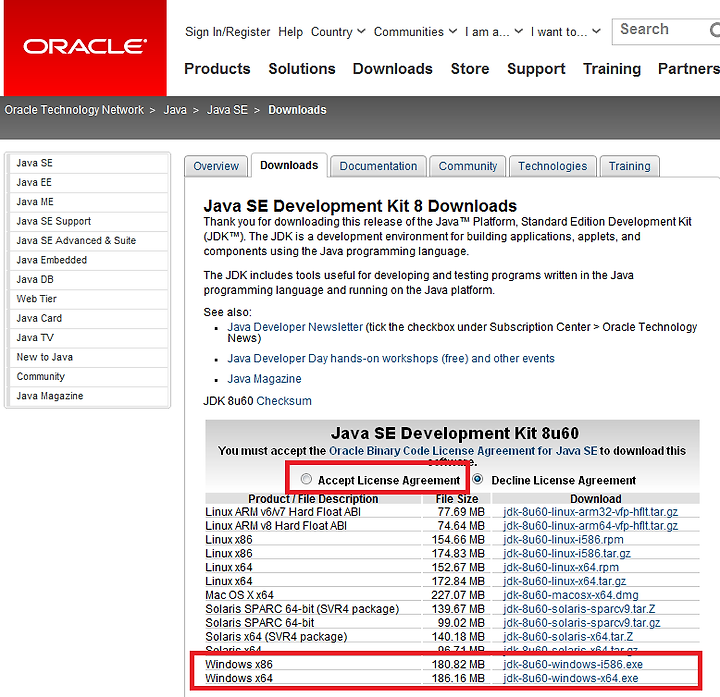
Task: Select Java DB in sidebar
Action: 88,279
